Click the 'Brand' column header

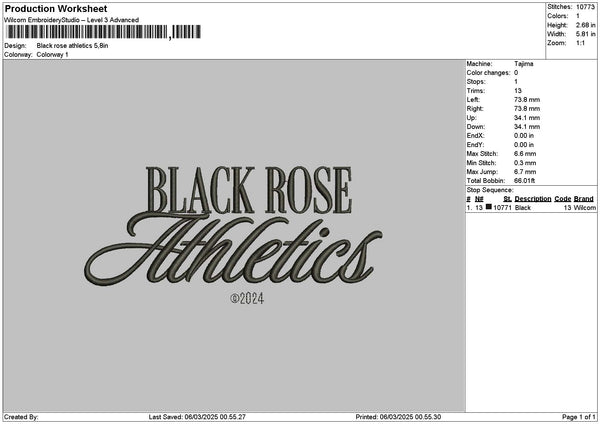(584, 199)
